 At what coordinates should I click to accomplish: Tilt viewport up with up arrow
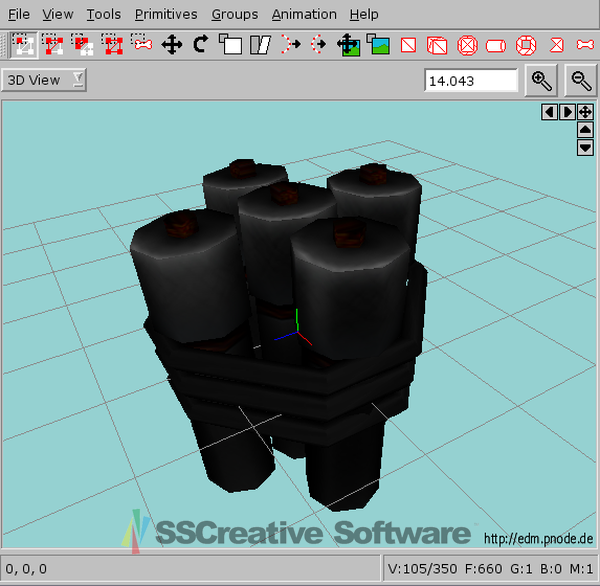[x=585, y=130]
